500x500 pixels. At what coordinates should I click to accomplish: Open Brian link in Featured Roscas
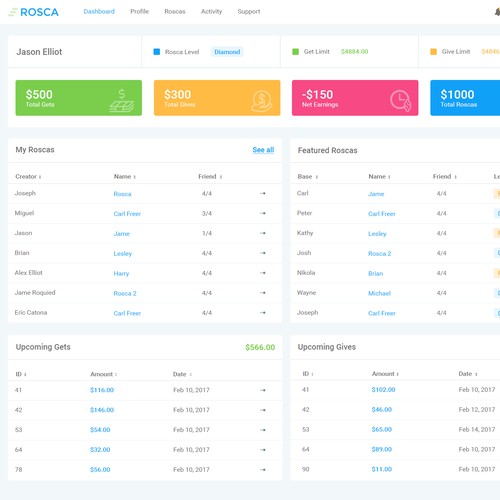coord(375,274)
